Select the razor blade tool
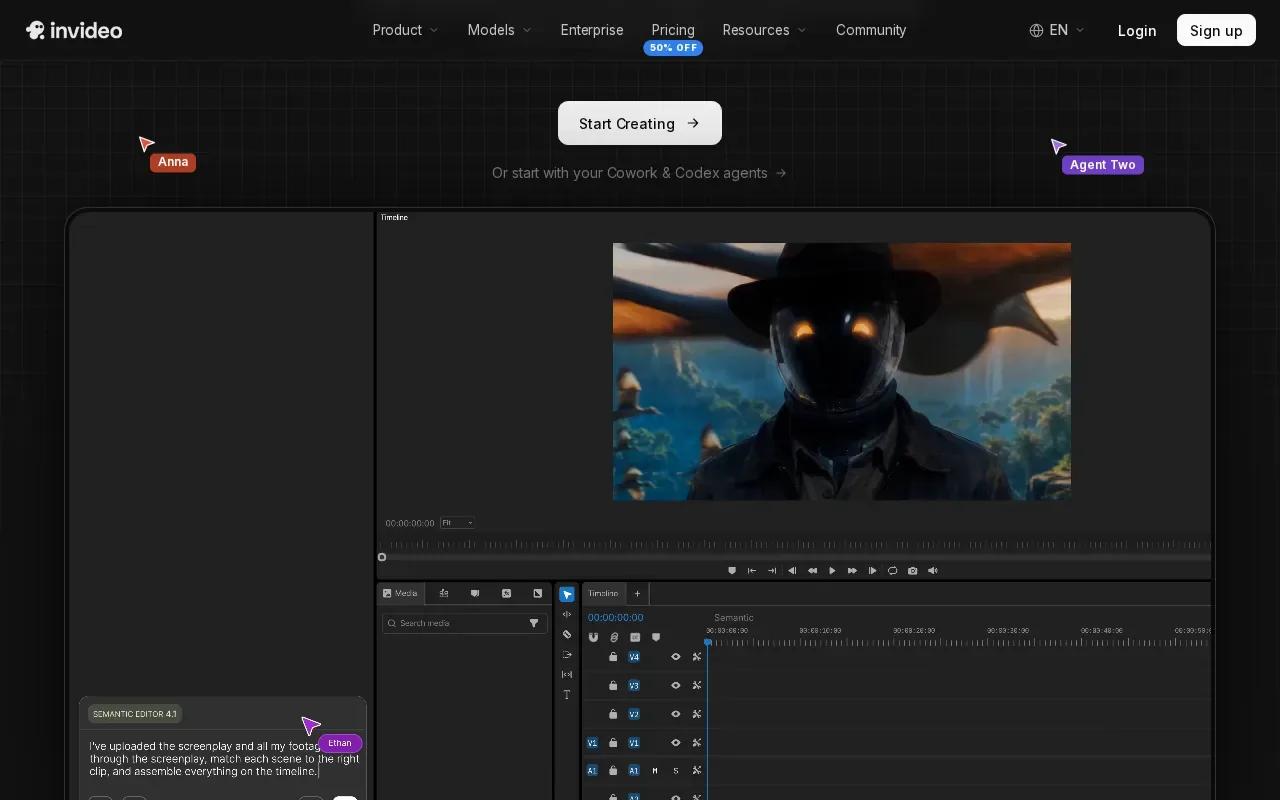Image resolution: width=1280 pixels, height=800 pixels. (567, 634)
